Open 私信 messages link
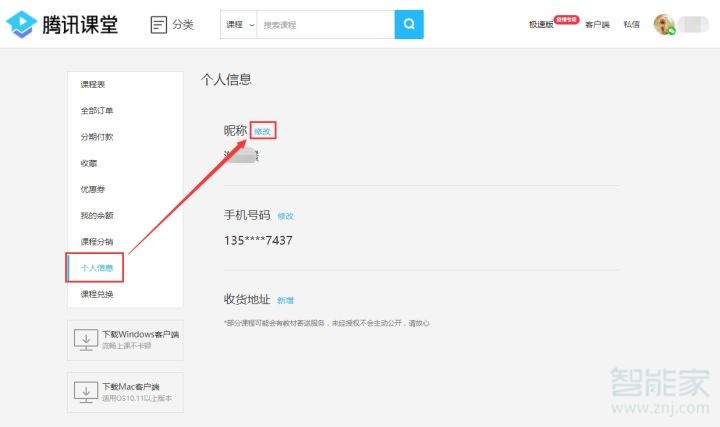 (x=631, y=24)
